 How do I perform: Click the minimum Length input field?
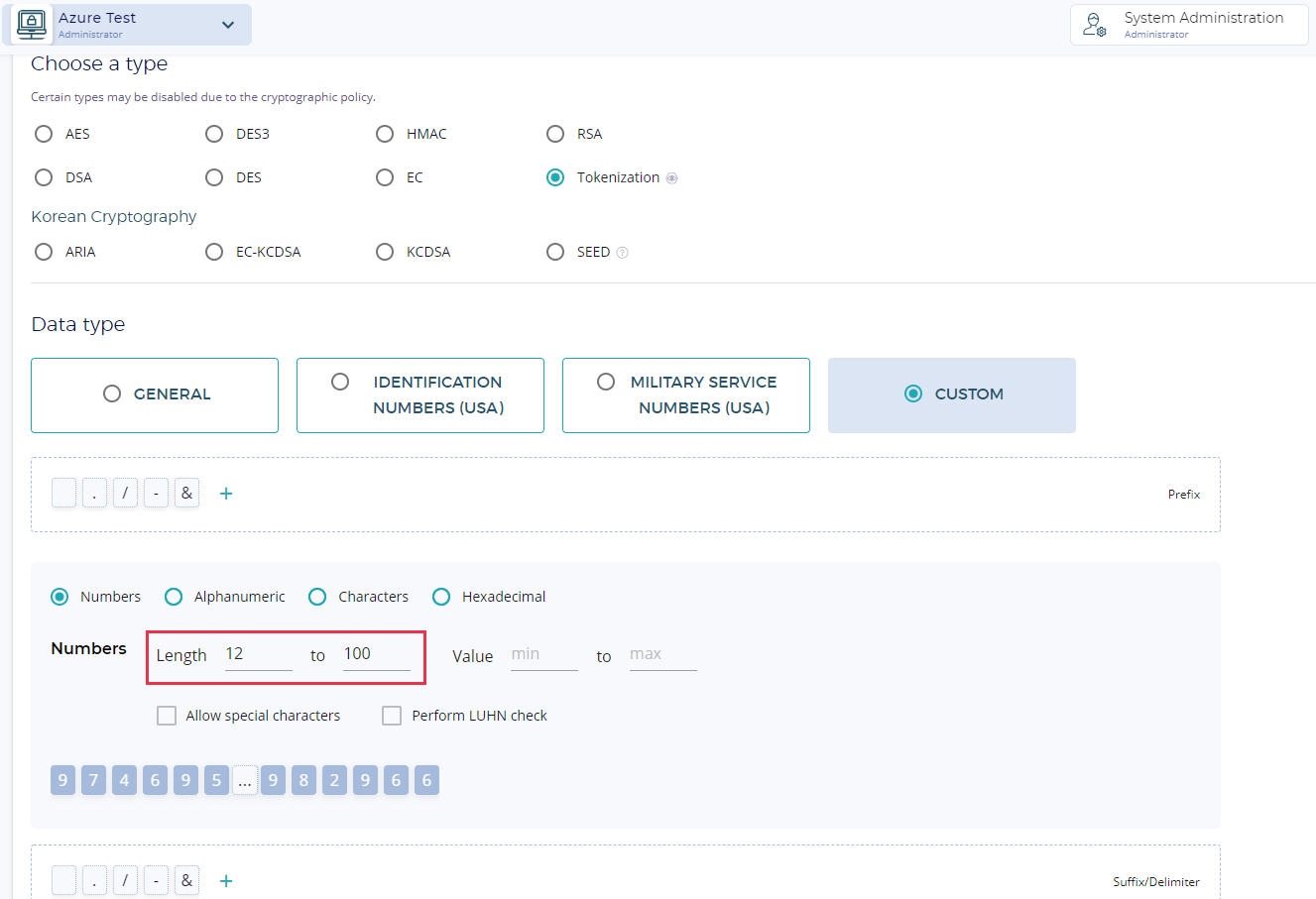258,654
